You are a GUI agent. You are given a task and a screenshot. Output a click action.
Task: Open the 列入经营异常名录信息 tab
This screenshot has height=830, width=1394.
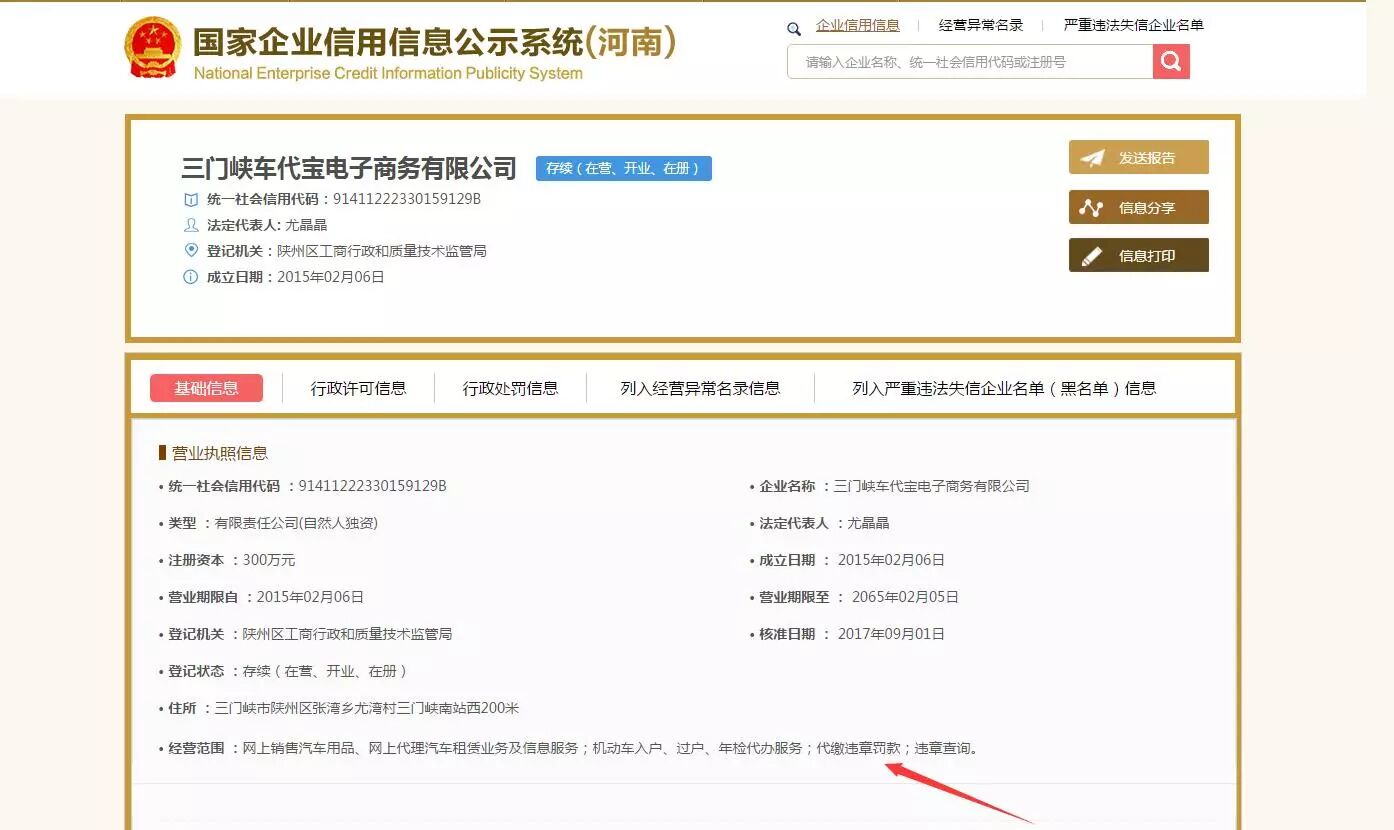700,388
